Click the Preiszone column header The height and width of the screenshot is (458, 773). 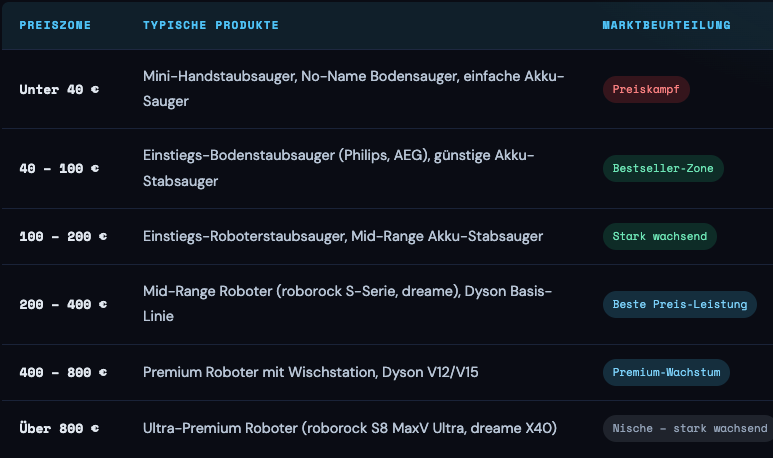[55, 25]
